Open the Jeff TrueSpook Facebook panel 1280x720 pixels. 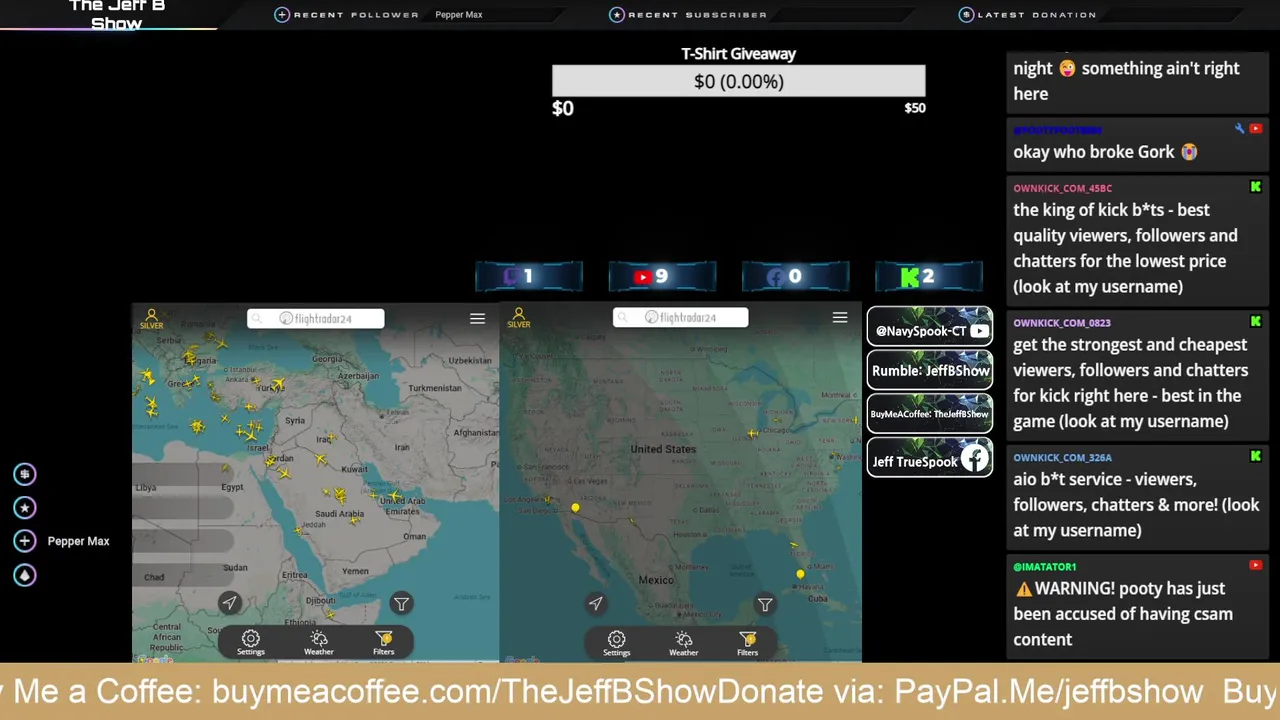tap(930, 458)
